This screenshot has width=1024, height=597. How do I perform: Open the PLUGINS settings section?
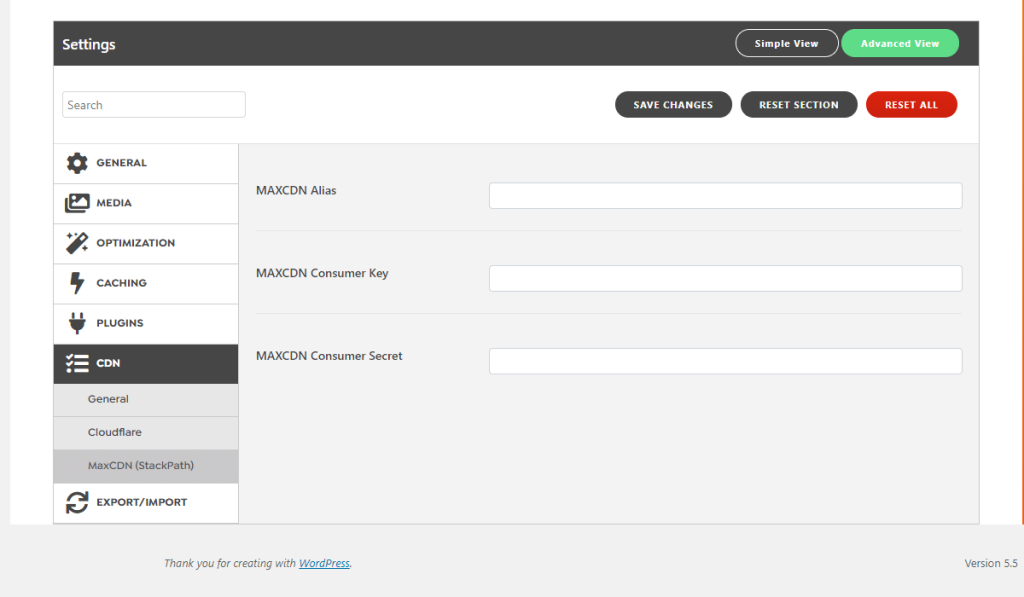(x=146, y=323)
